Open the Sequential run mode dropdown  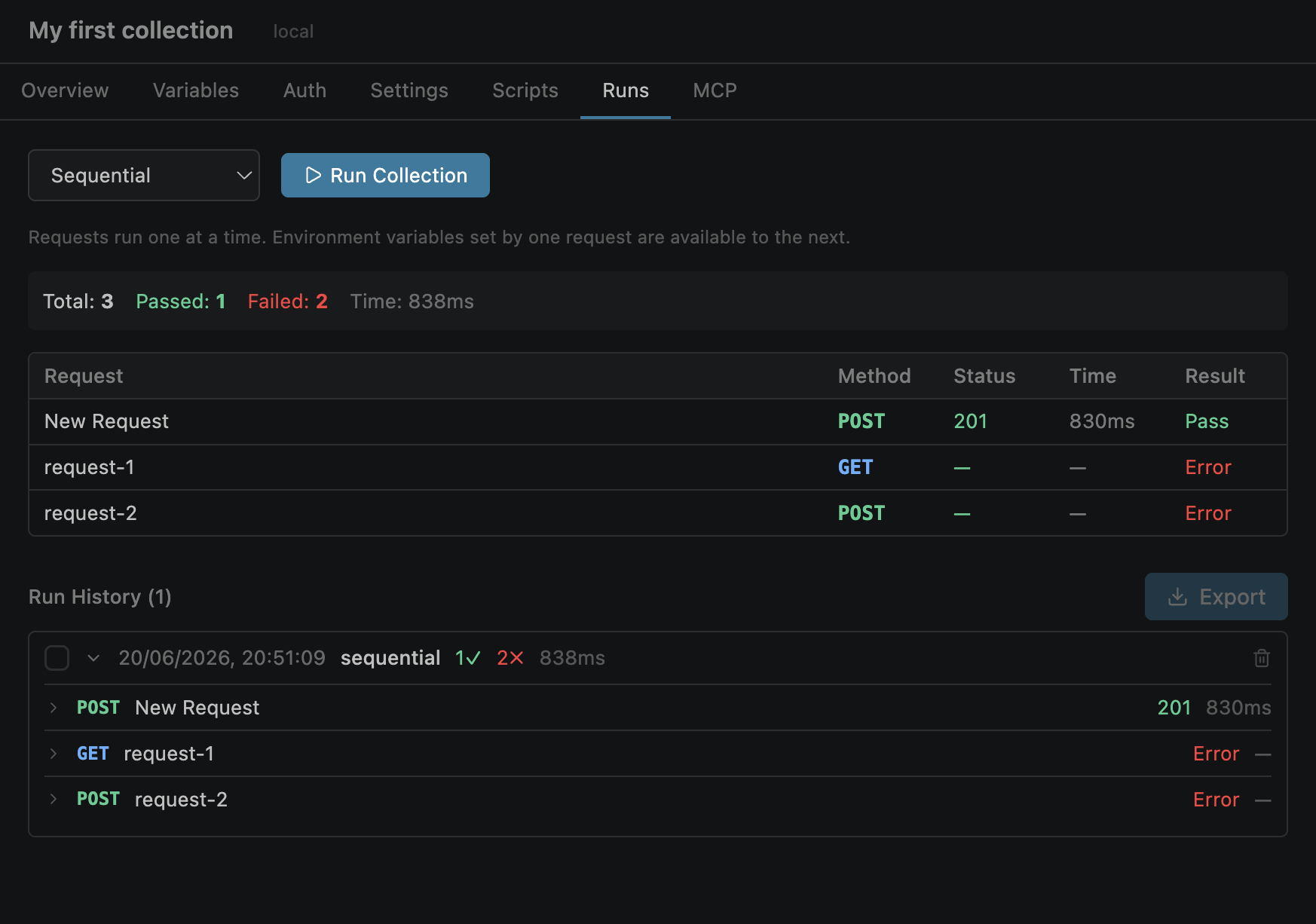point(144,176)
